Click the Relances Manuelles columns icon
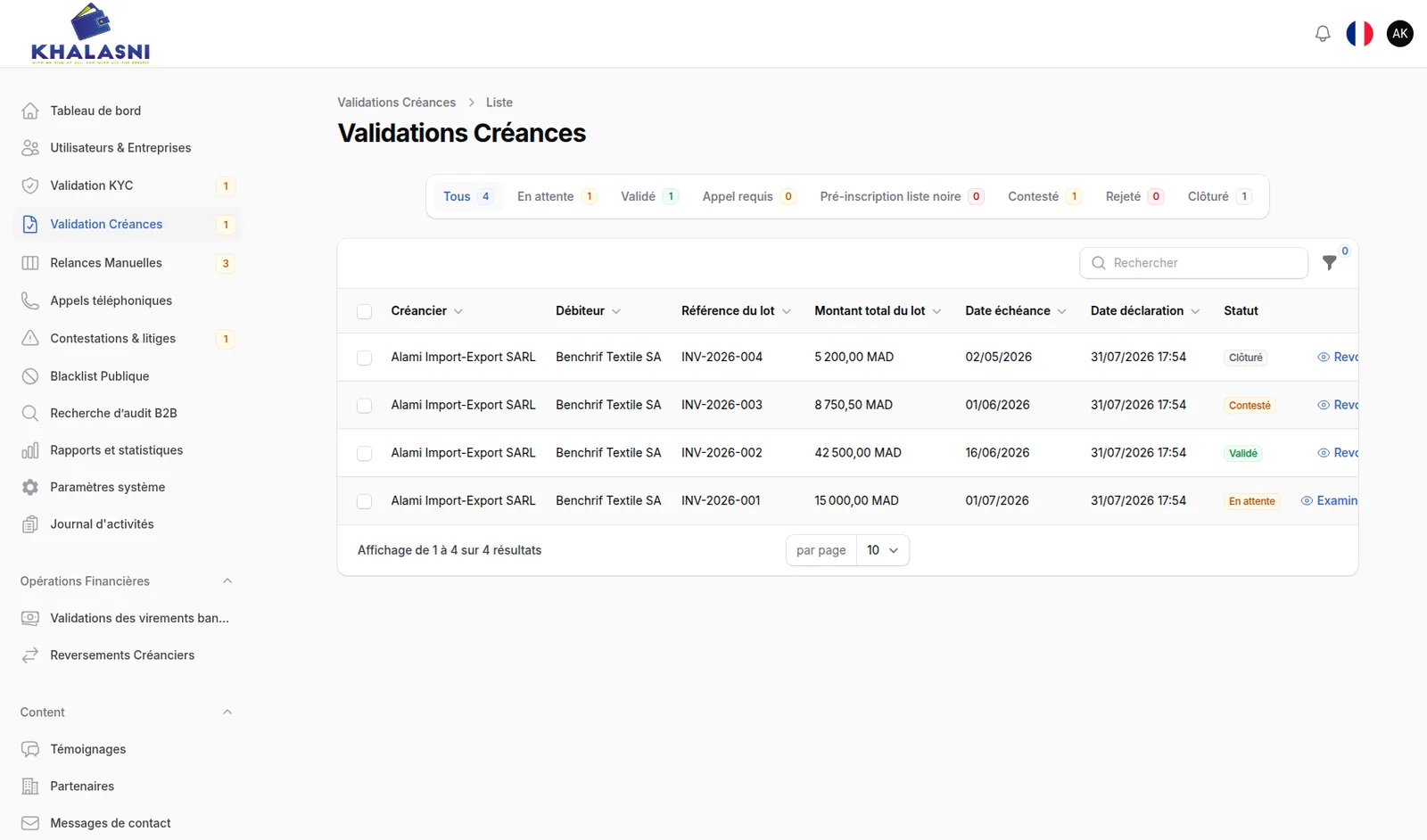The image size is (1427, 840). [x=30, y=263]
